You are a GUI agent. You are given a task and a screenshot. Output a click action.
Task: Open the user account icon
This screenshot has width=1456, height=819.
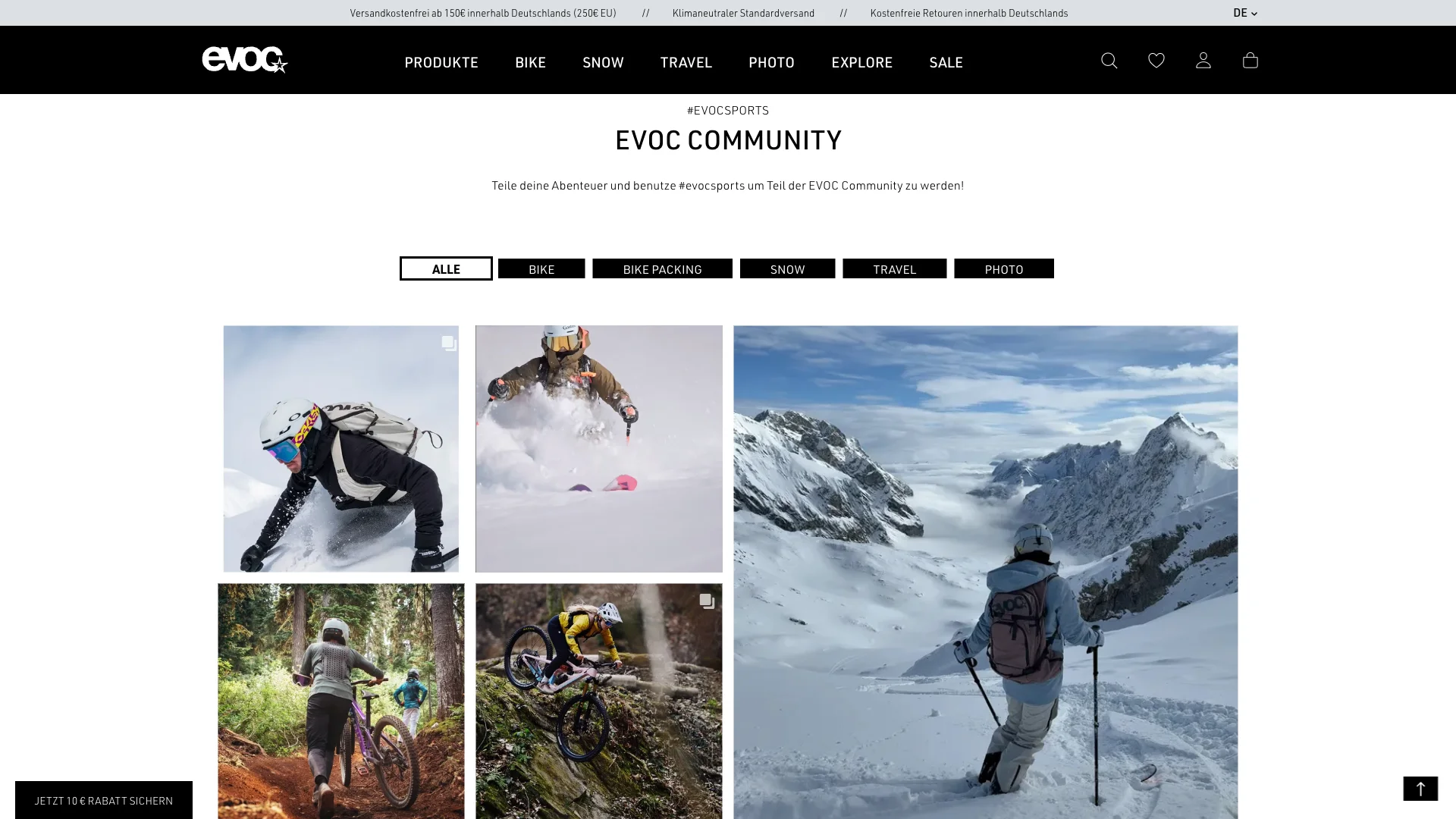pyautogui.click(x=1203, y=61)
